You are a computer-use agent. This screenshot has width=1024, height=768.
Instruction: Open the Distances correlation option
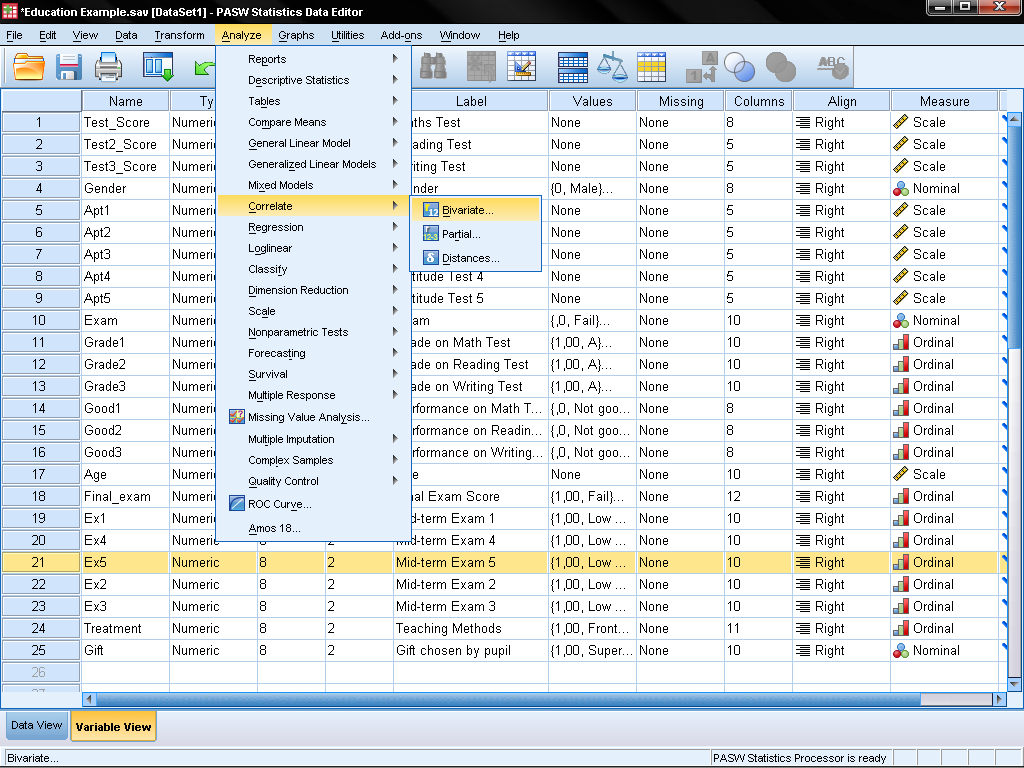(470, 258)
